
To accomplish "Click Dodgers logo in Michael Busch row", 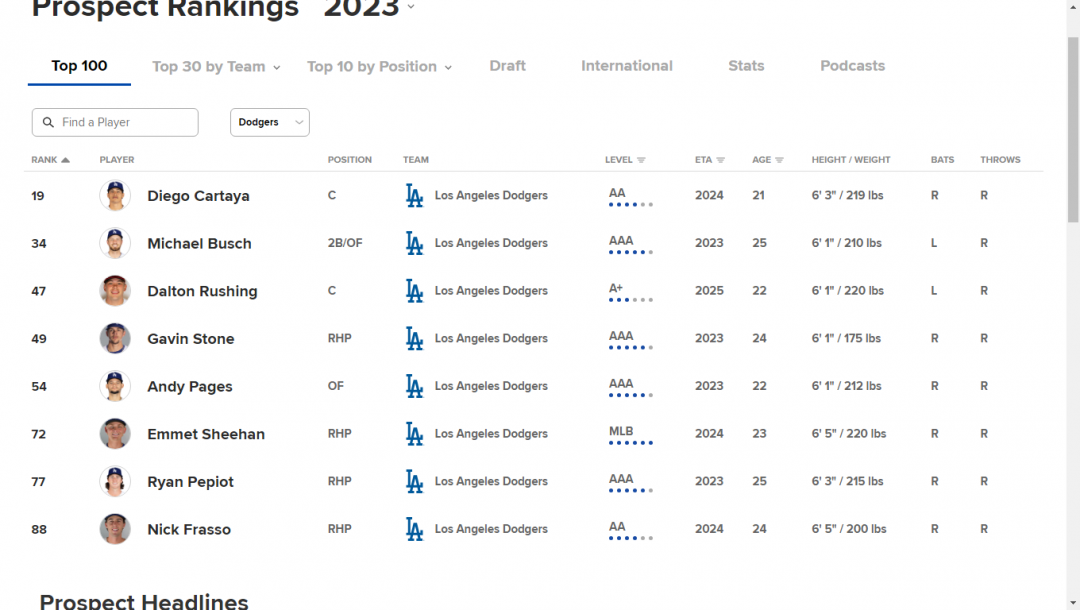I will point(414,243).
